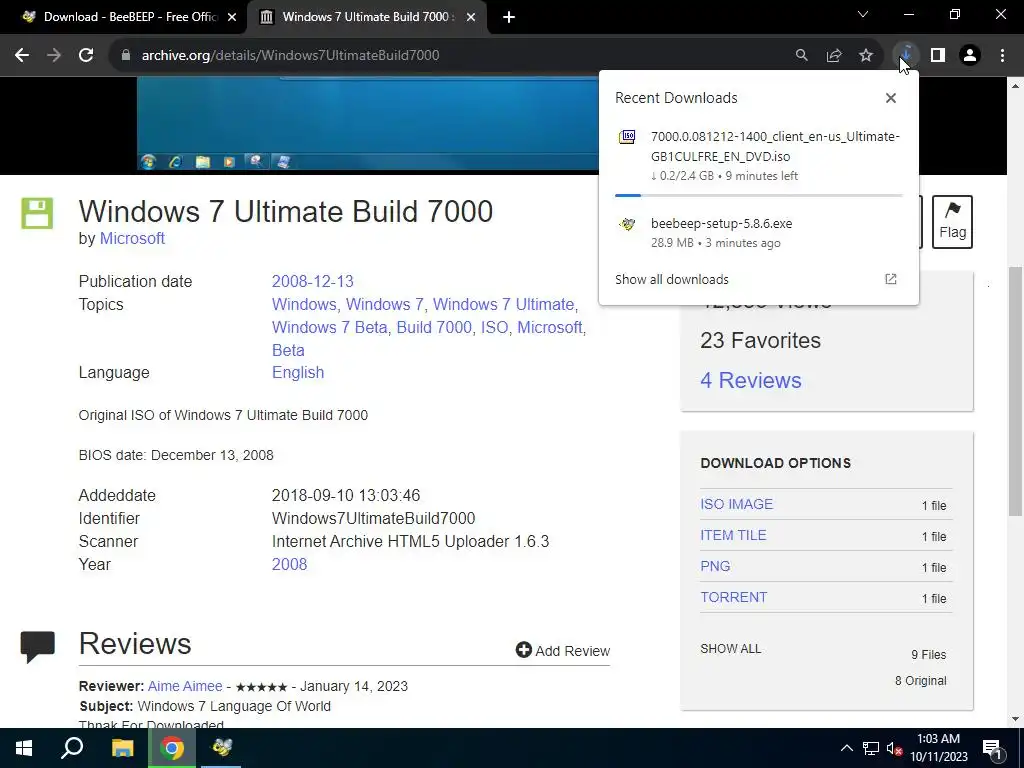Open the downloading ISO file entry

(x=758, y=156)
